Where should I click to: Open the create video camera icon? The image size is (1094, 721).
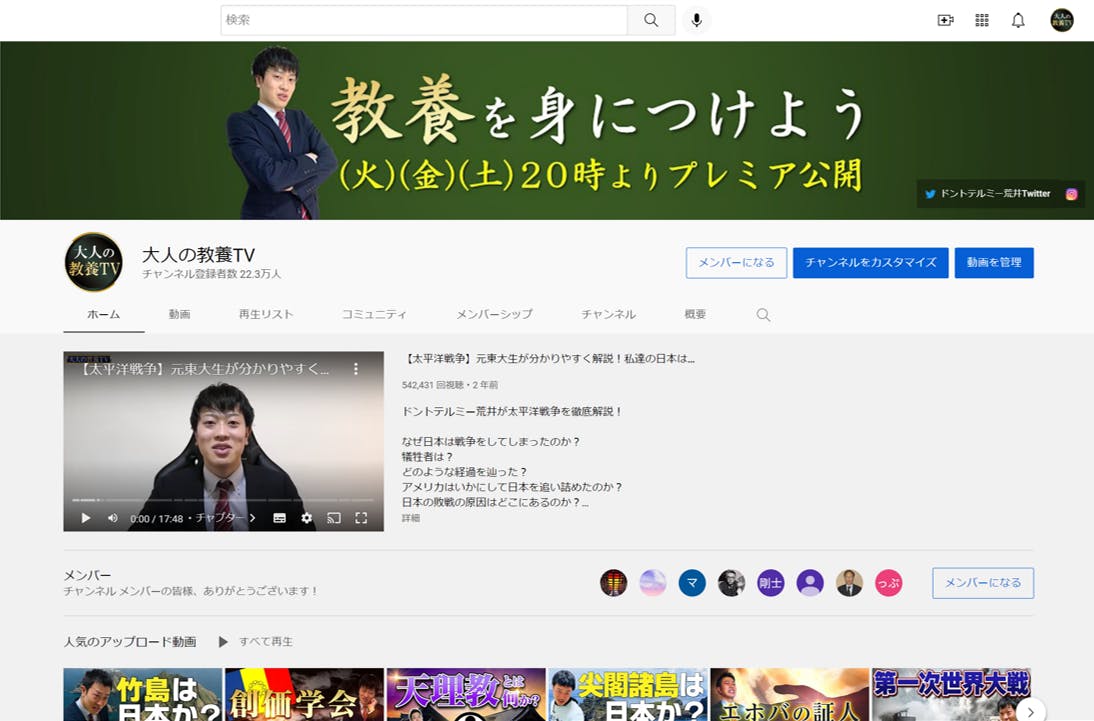pyautogui.click(x=945, y=20)
